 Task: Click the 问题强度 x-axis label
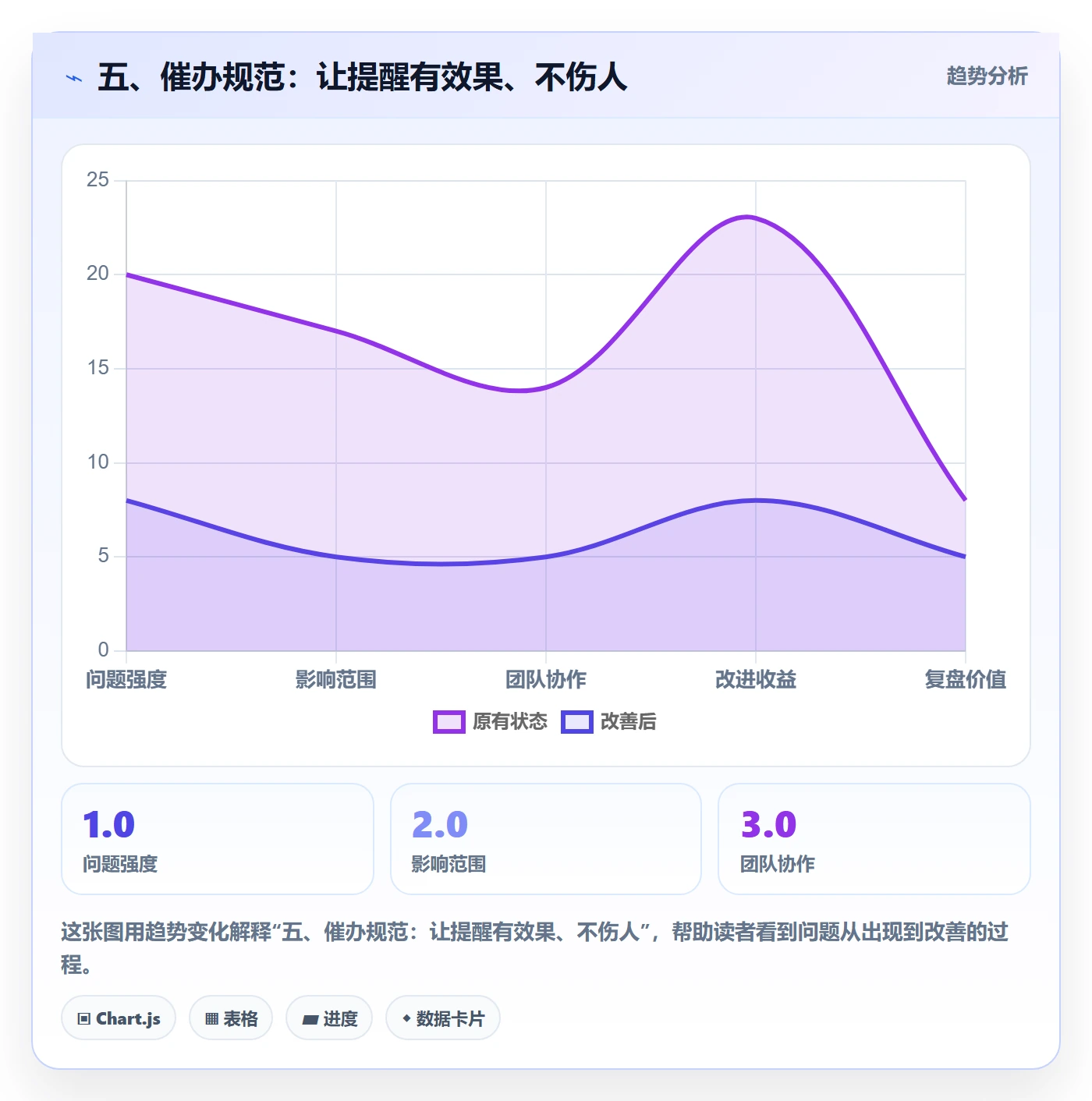(126, 680)
